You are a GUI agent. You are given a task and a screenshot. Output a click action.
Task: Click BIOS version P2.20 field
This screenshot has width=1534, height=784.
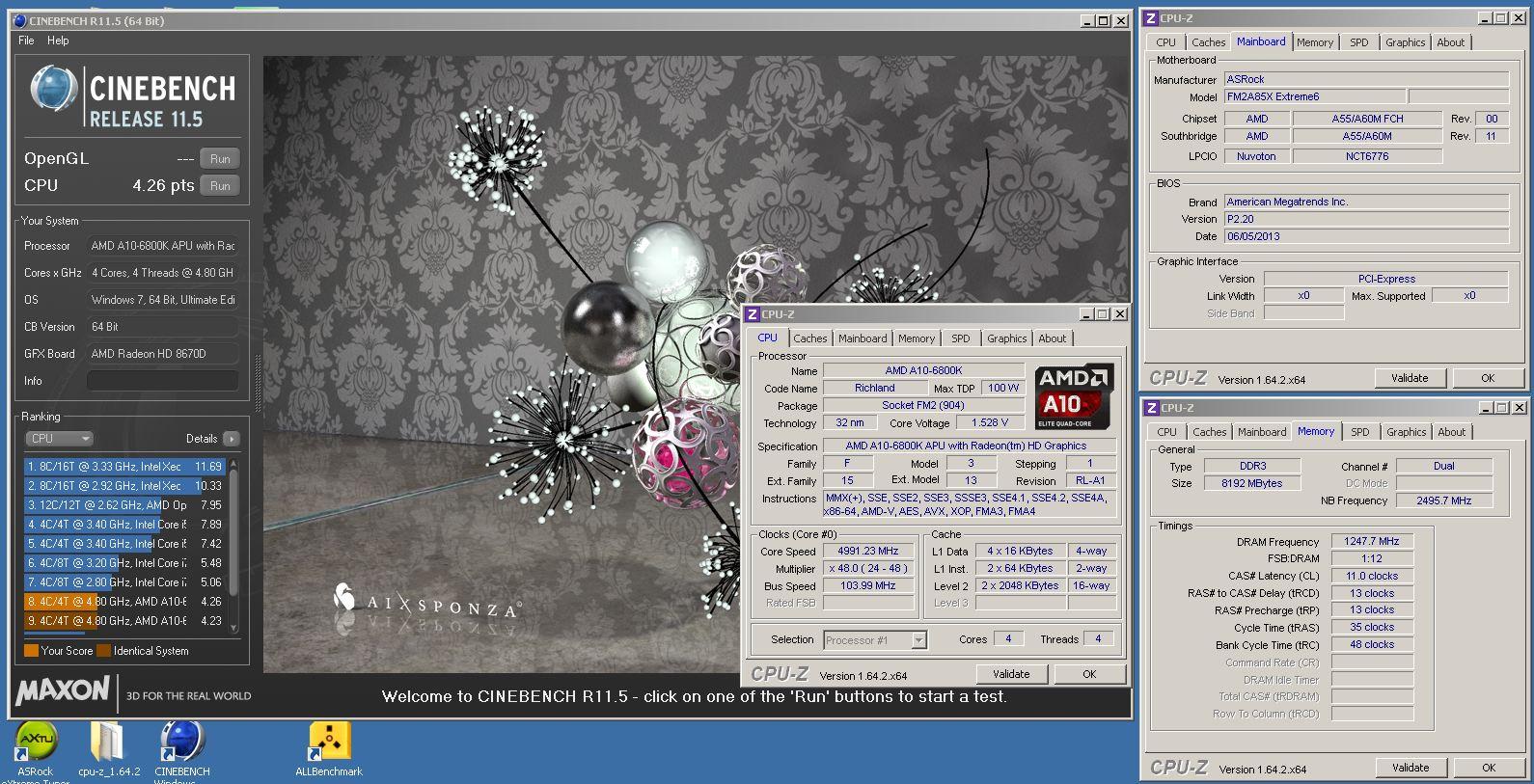(1366, 219)
